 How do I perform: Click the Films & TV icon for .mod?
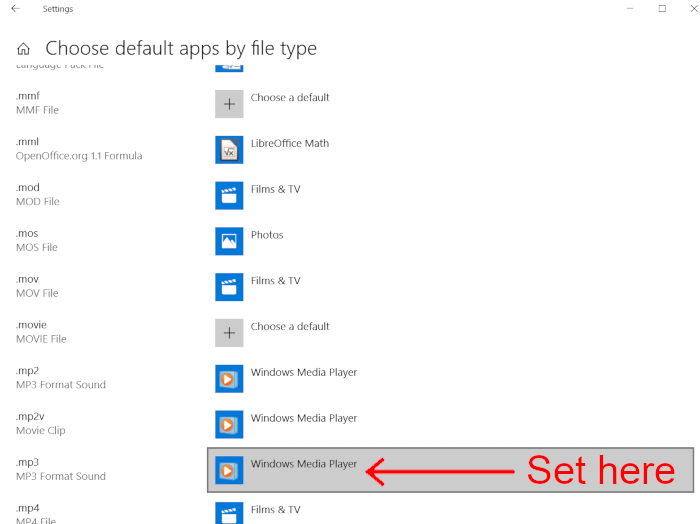pyautogui.click(x=229, y=196)
